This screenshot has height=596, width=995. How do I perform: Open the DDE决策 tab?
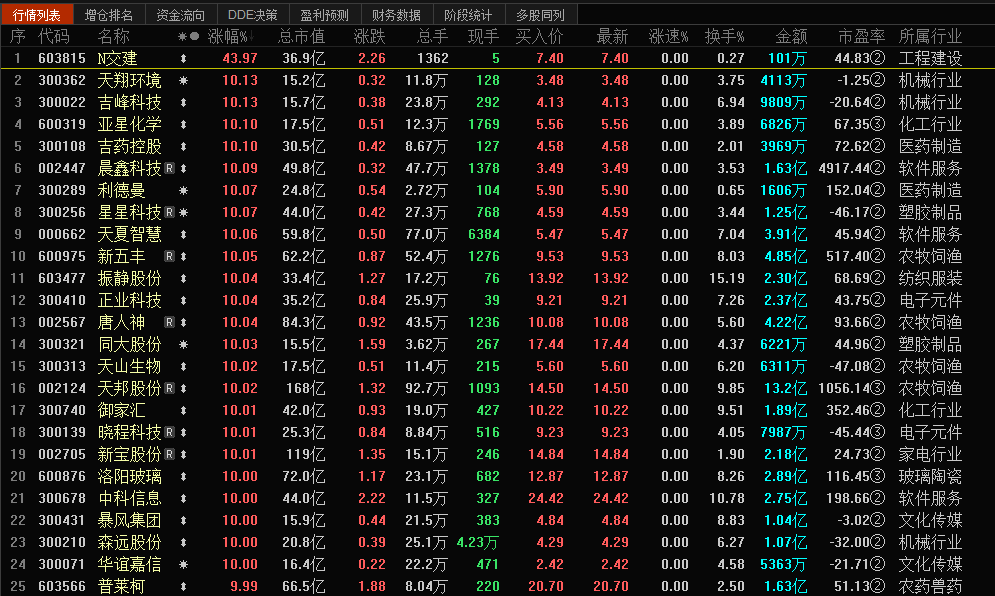point(252,15)
